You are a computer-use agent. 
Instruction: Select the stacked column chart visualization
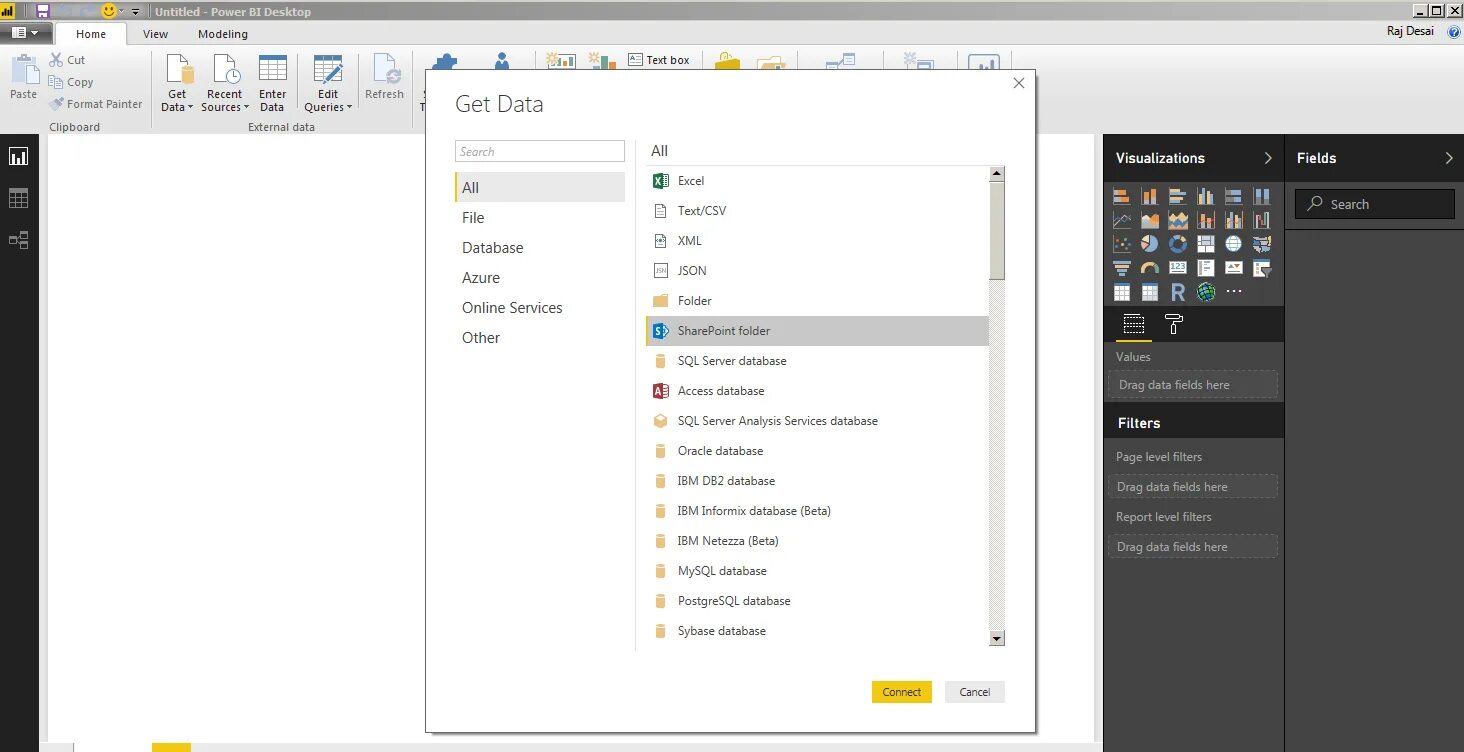click(x=1150, y=196)
